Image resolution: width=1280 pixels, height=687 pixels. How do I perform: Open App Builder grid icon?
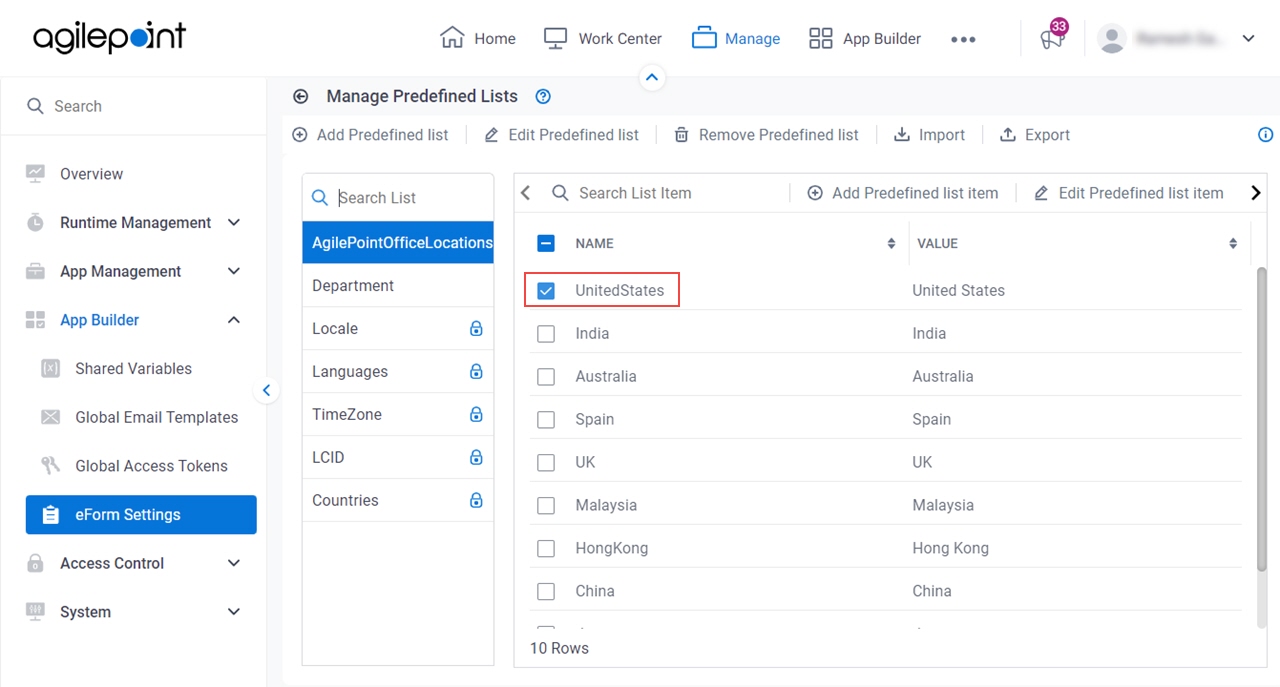pos(820,38)
